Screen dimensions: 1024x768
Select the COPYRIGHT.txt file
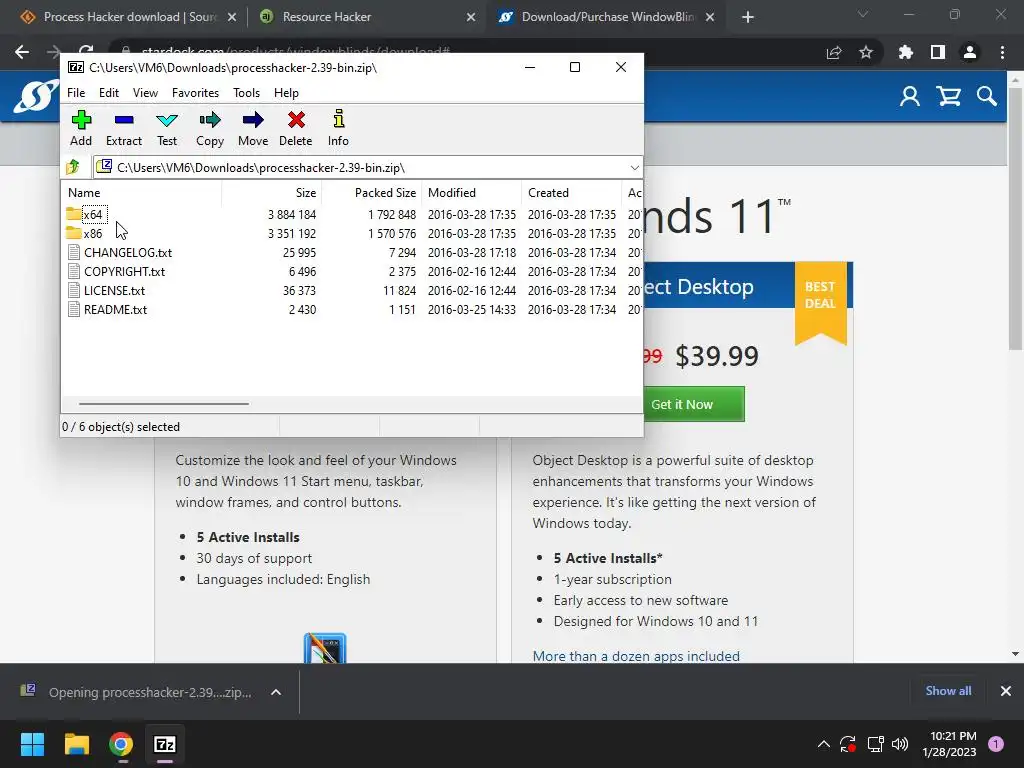pyautogui.click(x=117, y=271)
